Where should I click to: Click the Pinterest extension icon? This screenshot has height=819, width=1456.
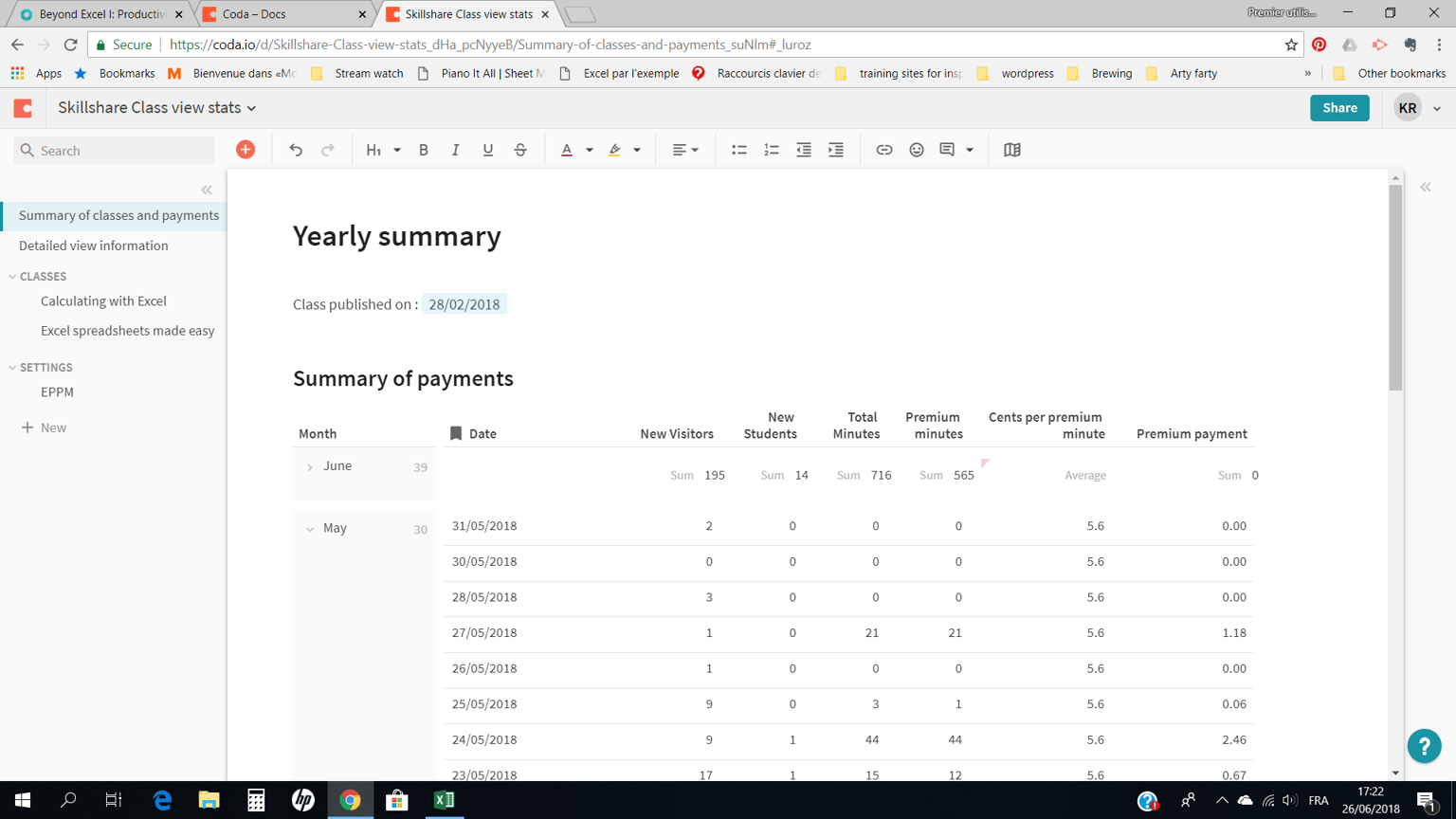coord(1319,45)
